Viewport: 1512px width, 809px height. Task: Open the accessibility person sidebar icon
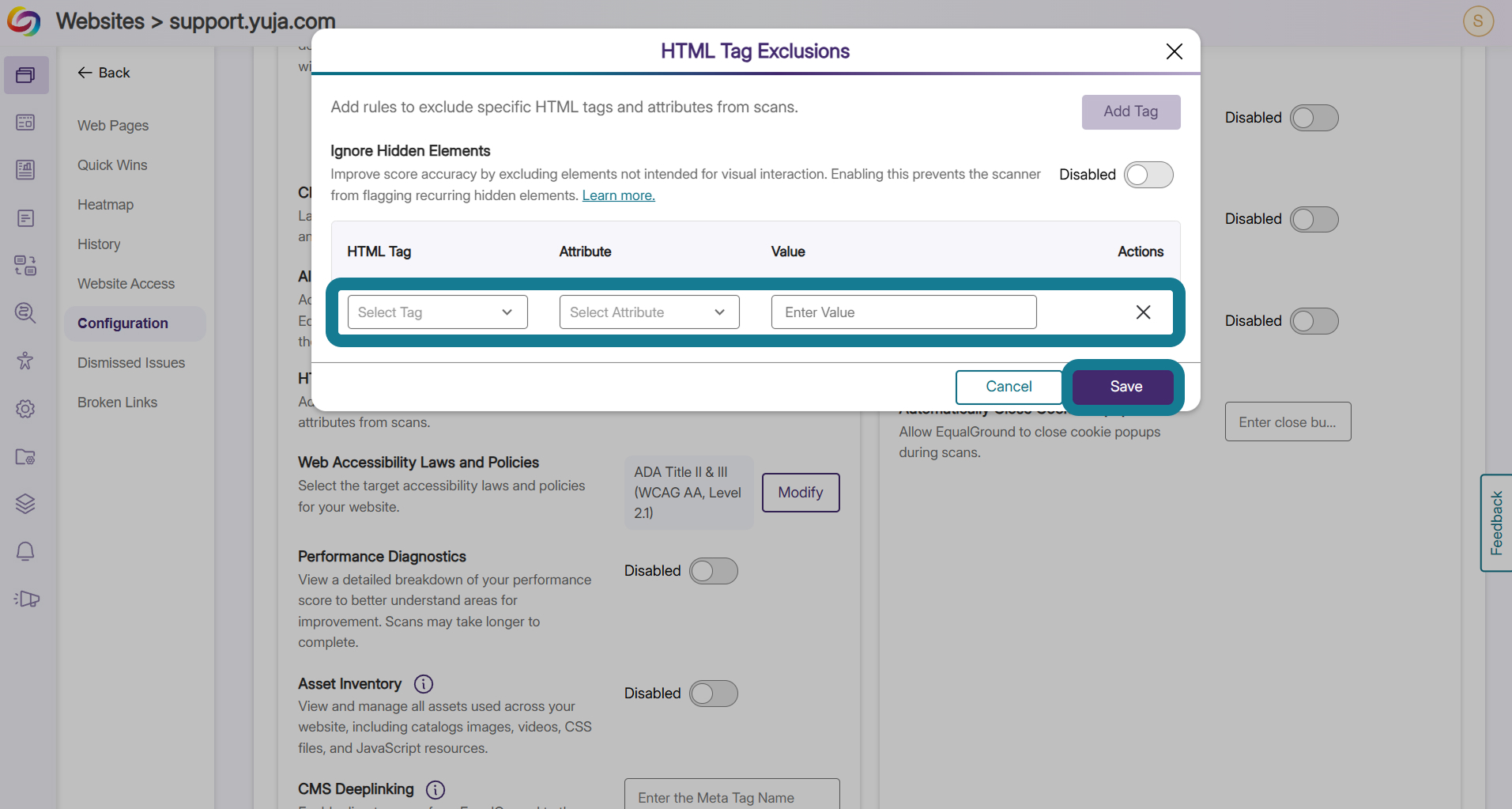26,361
